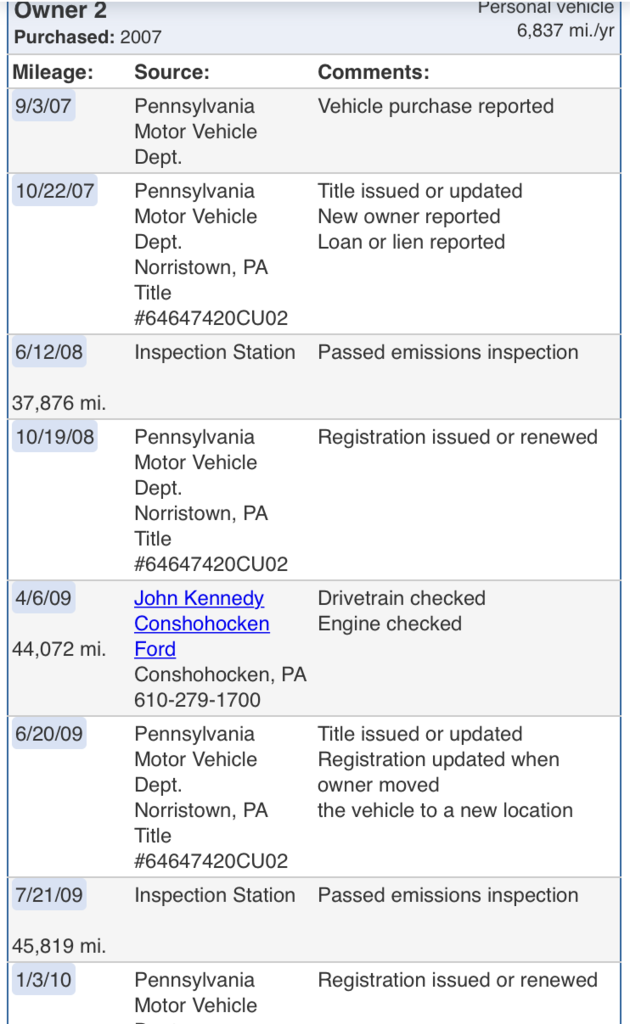The height and width of the screenshot is (1024, 630).
Task: Click the 6/12/08 date badge
Action: pos(49,352)
